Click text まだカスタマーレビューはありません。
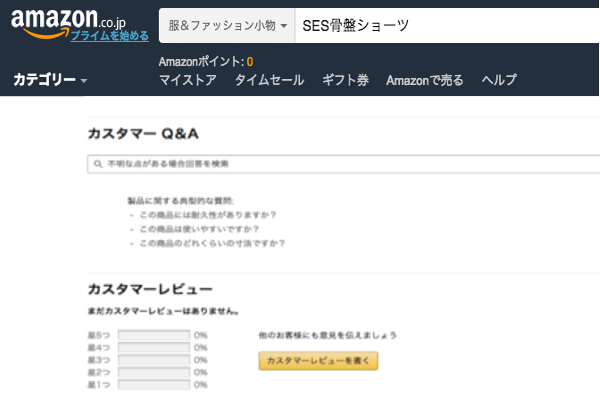The height and width of the screenshot is (400, 600). pos(163,312)
